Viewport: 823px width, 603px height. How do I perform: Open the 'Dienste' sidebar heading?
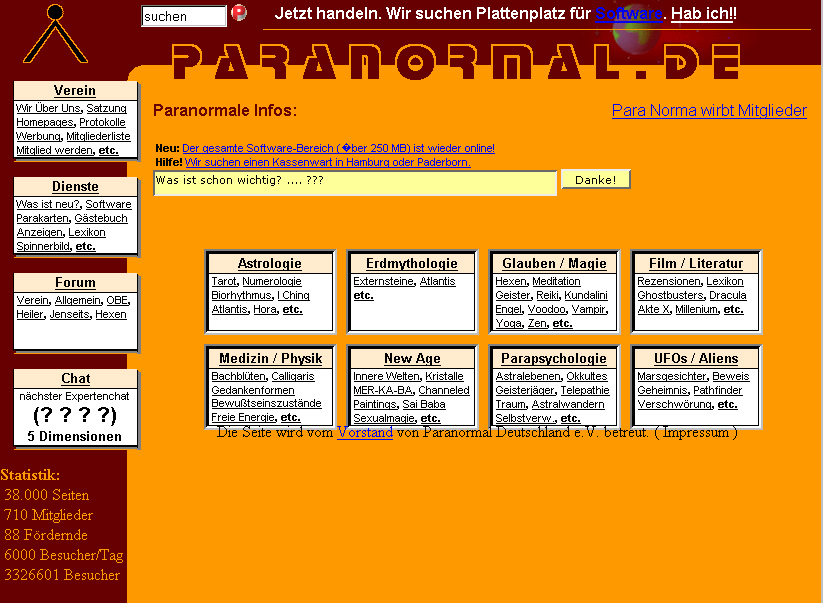[x=75, y=187]
